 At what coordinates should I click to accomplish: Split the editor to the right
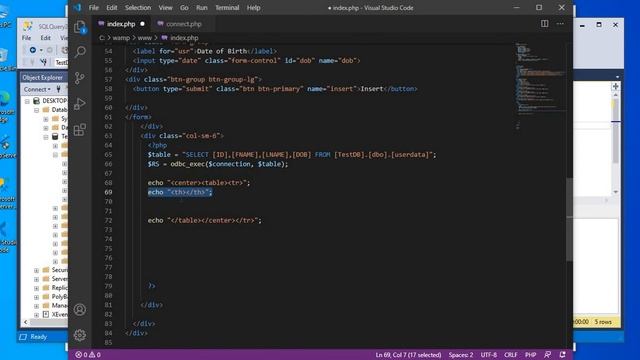pyautogui.click(x=544, y=24)
